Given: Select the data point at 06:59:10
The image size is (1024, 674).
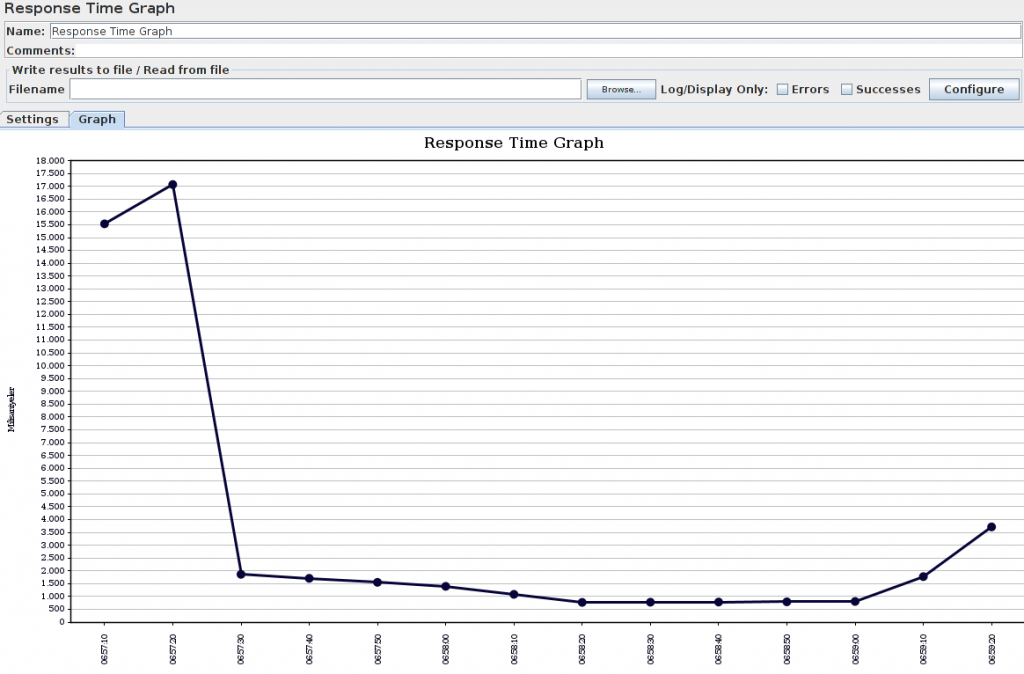Looking at the screenshot, I should point(923,576).
